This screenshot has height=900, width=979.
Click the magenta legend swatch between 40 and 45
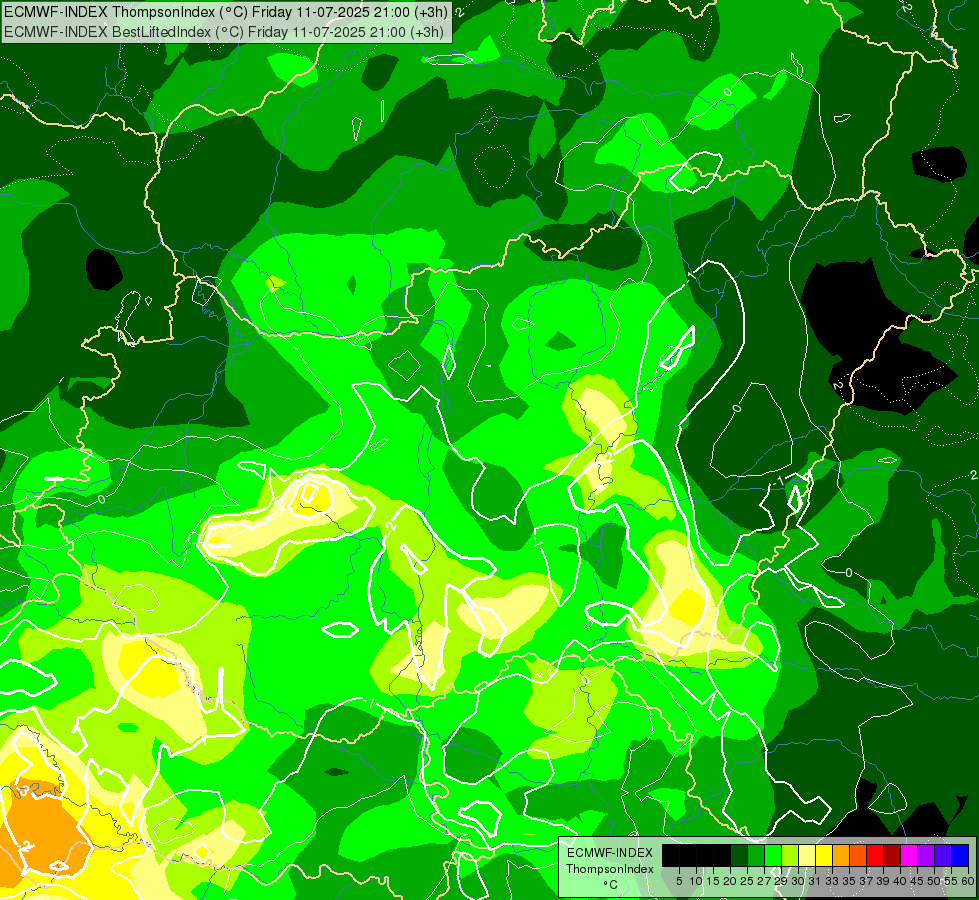tap(908, 855)
